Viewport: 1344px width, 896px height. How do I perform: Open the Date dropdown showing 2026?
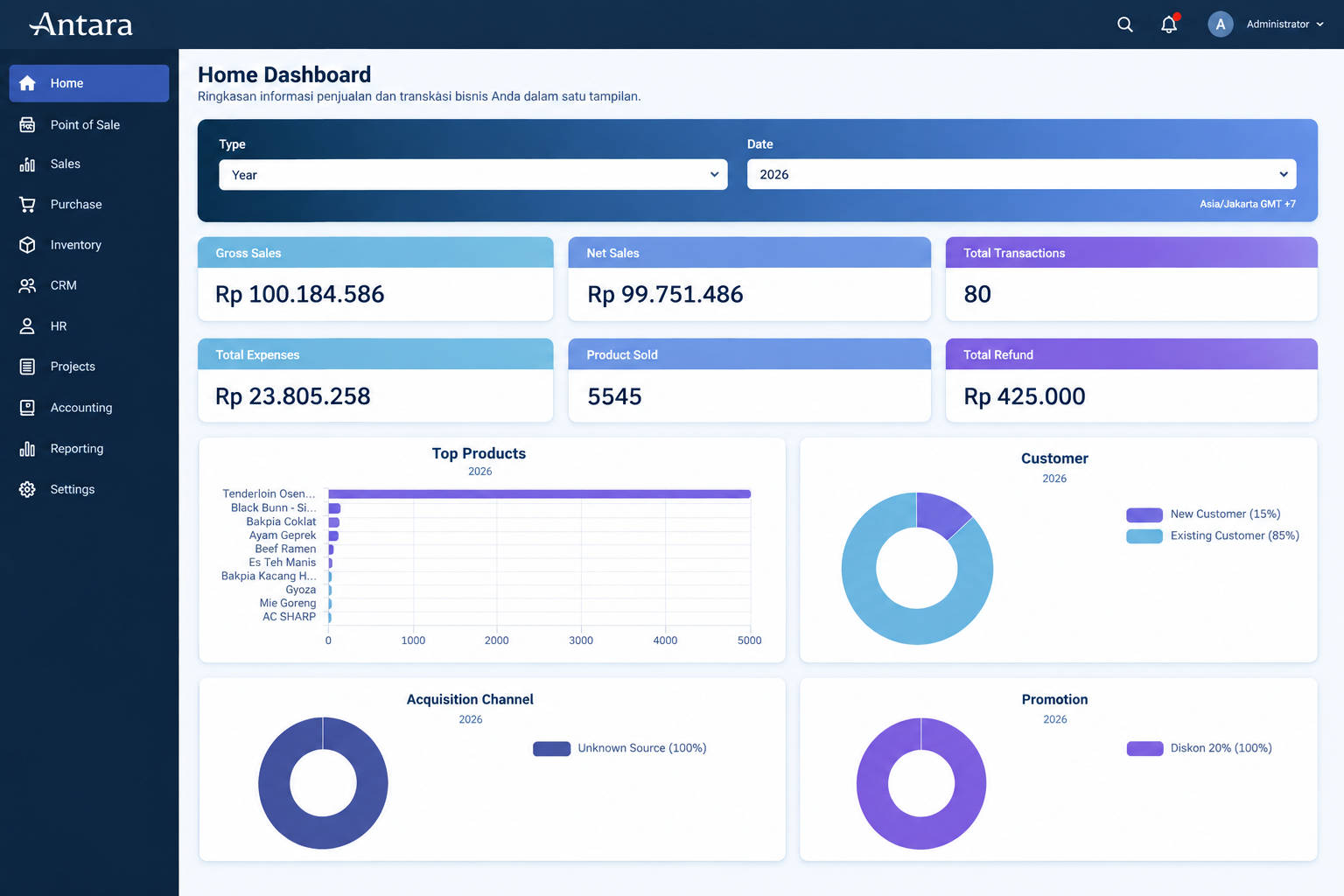point(1022,174)
